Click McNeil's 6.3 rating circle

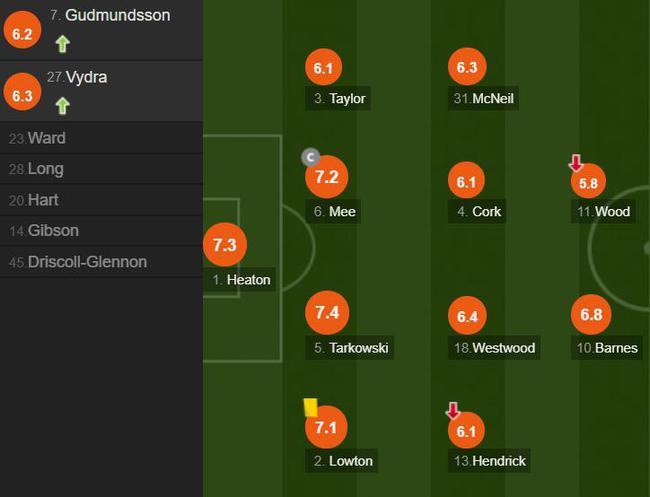coord(467,67)
